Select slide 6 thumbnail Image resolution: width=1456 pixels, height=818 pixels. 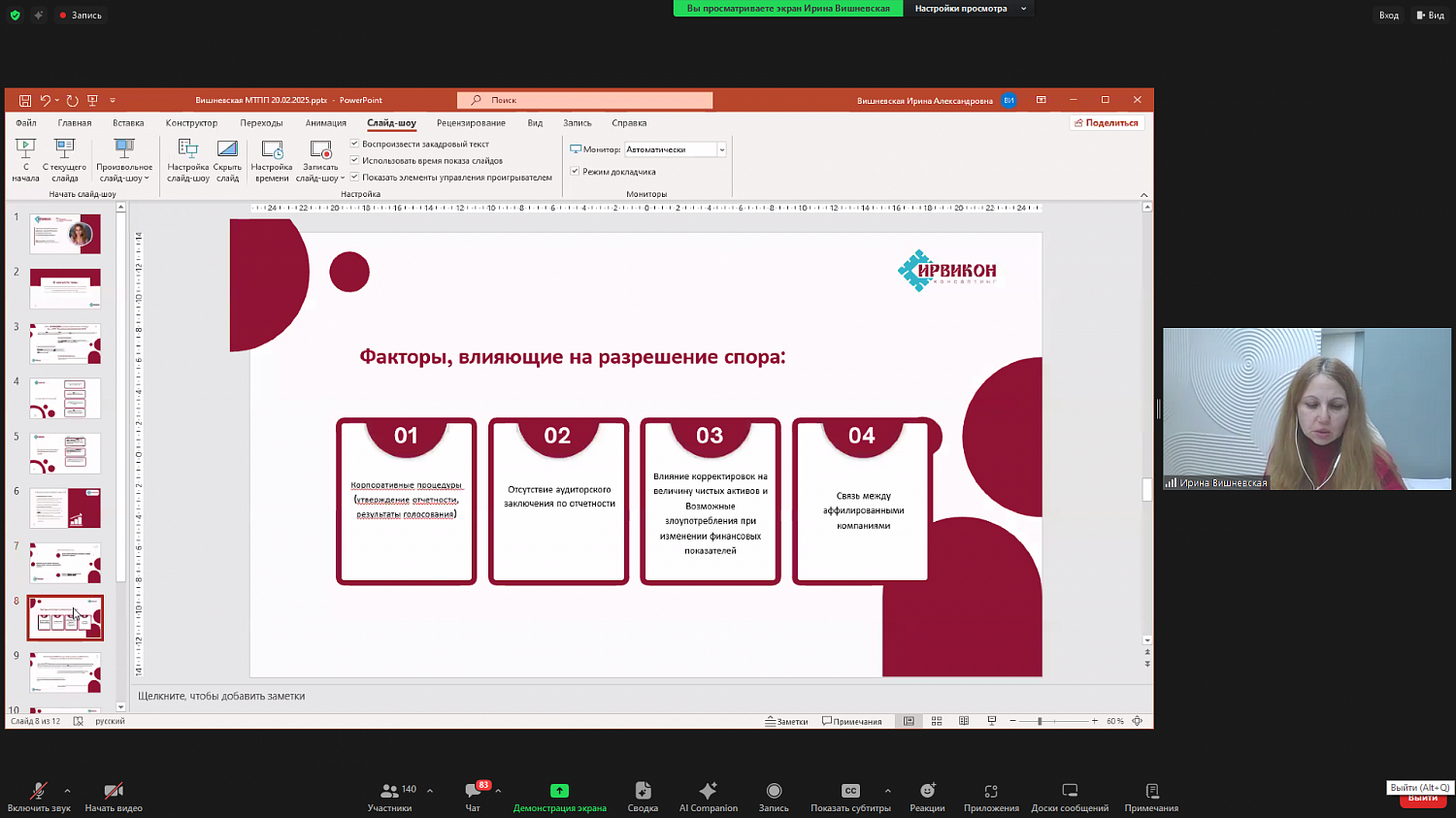(x=65, y=508)
